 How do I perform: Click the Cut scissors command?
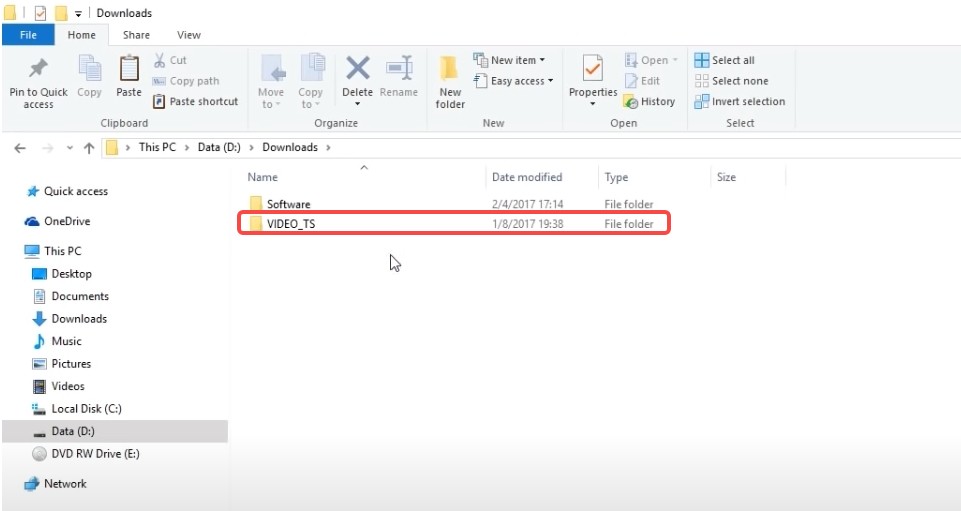(x=170, y=60)
